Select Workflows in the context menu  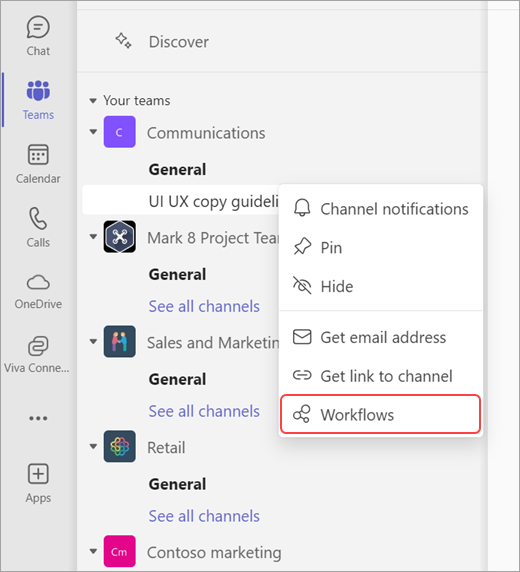click(x=380, y=414)
